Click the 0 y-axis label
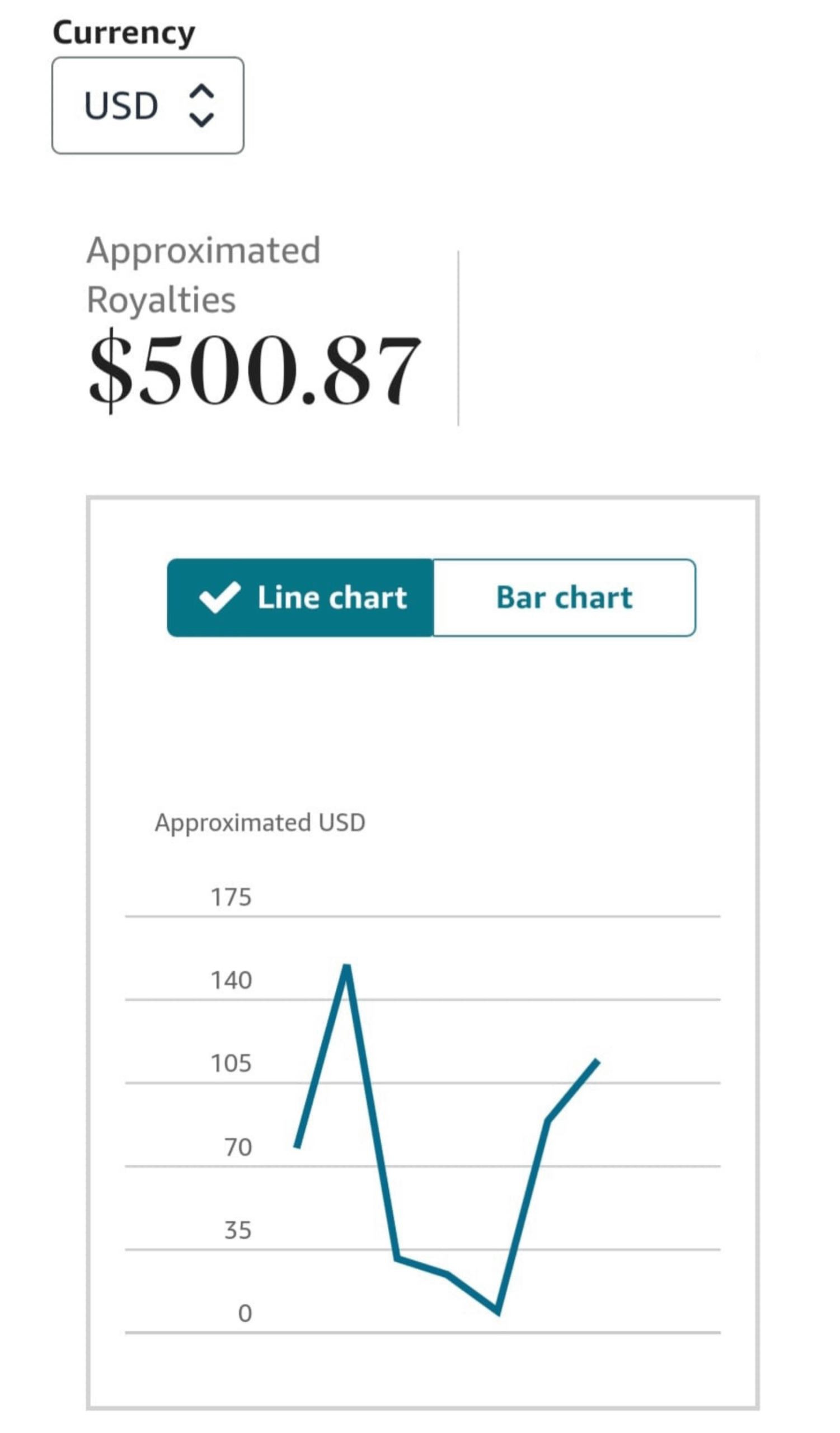Viewport: 840px width, 1433px height. click(x=245, y=1314)
